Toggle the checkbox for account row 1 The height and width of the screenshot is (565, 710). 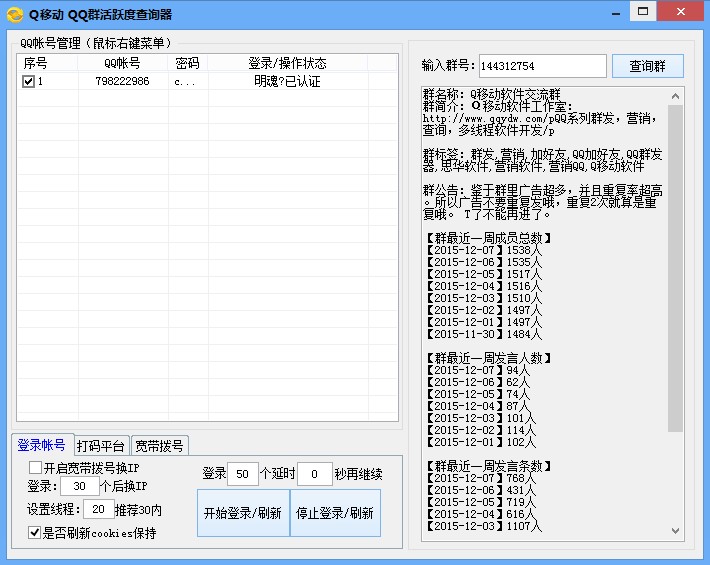(x=28, y=81)
